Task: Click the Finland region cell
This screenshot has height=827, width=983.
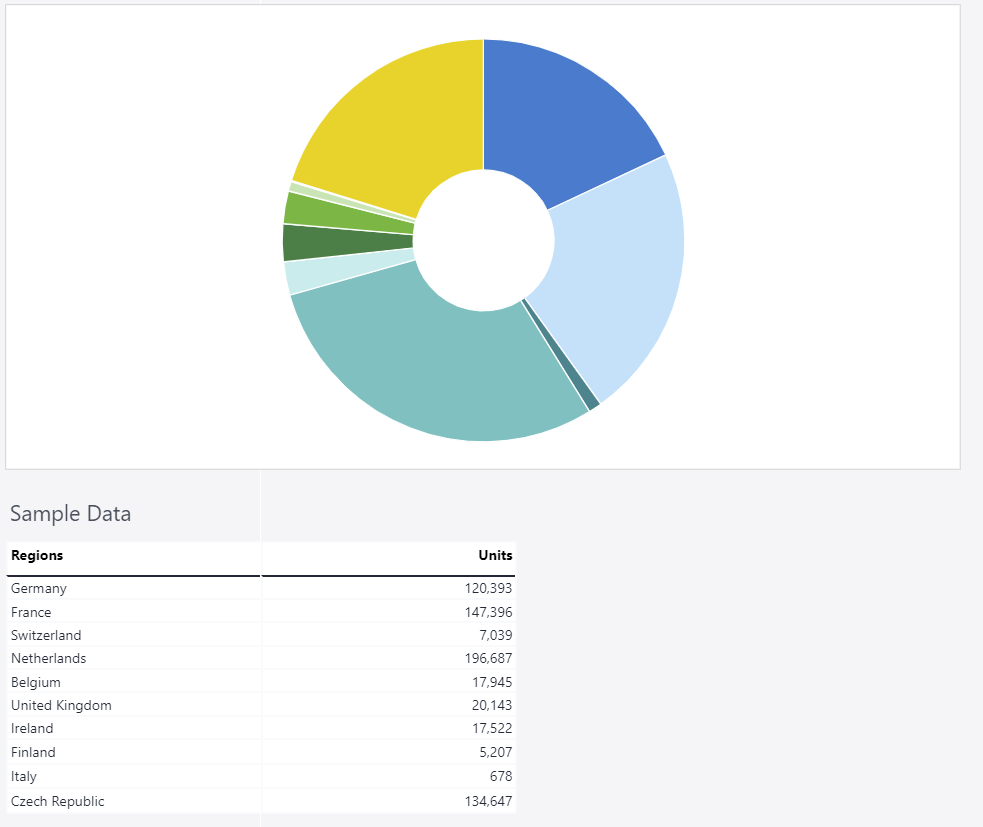Action: tap(33, 752)
